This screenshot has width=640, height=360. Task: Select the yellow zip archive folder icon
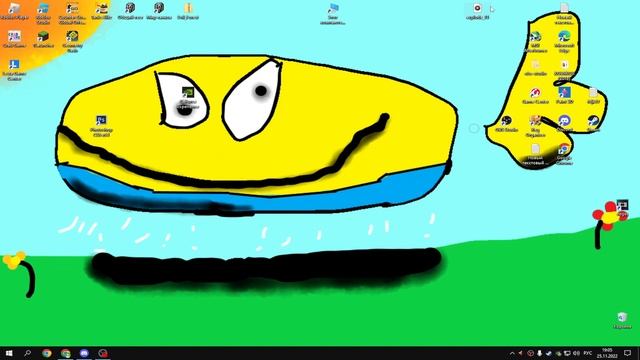(188, 11)
